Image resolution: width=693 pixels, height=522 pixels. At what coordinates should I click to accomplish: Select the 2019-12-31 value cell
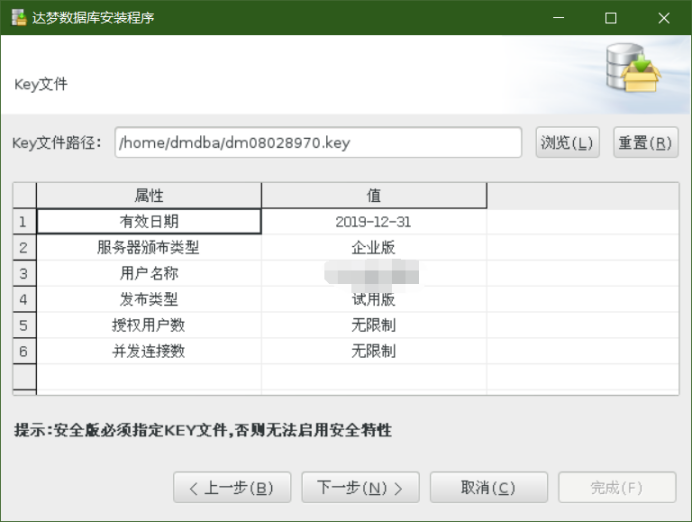(x=374, y=221)
